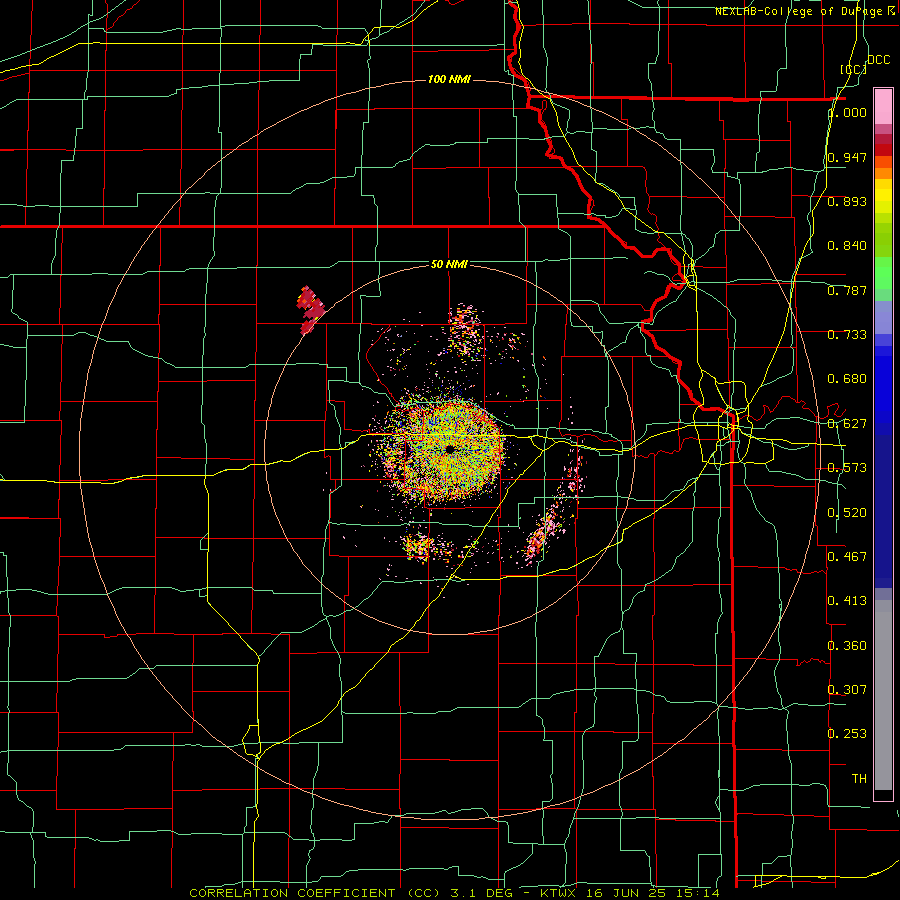Click the black radar site dot at the center

coord(450,449)
